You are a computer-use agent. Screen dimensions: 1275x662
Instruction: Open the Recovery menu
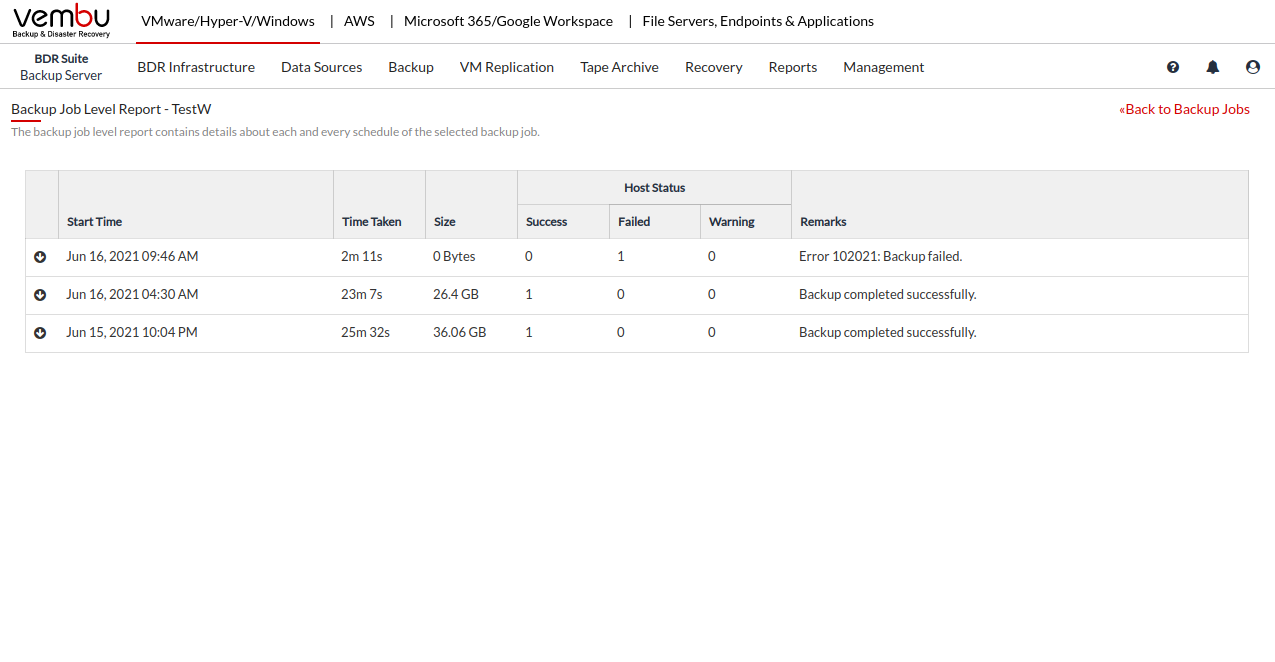click(x=713, y=67)
